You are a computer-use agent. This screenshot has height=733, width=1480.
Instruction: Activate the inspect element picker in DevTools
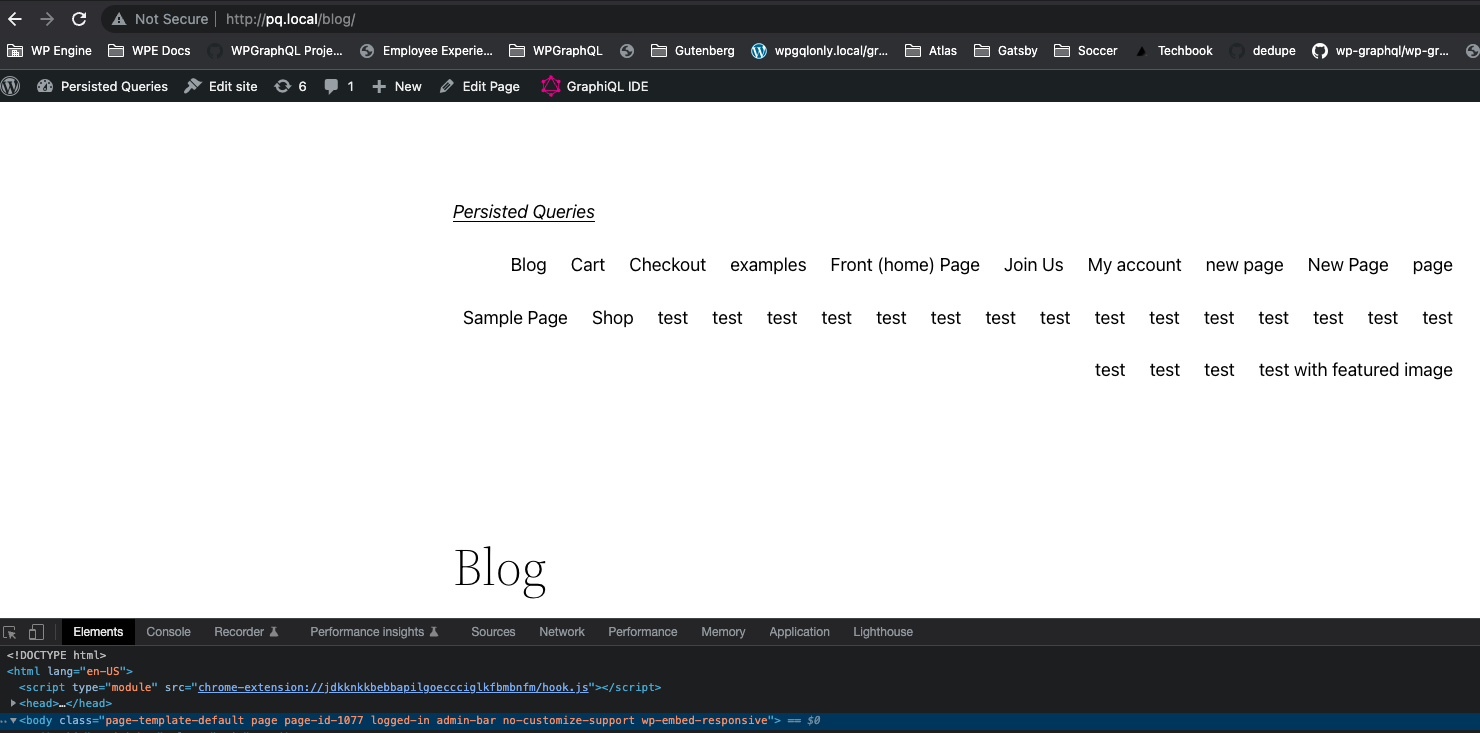(10, 631)
